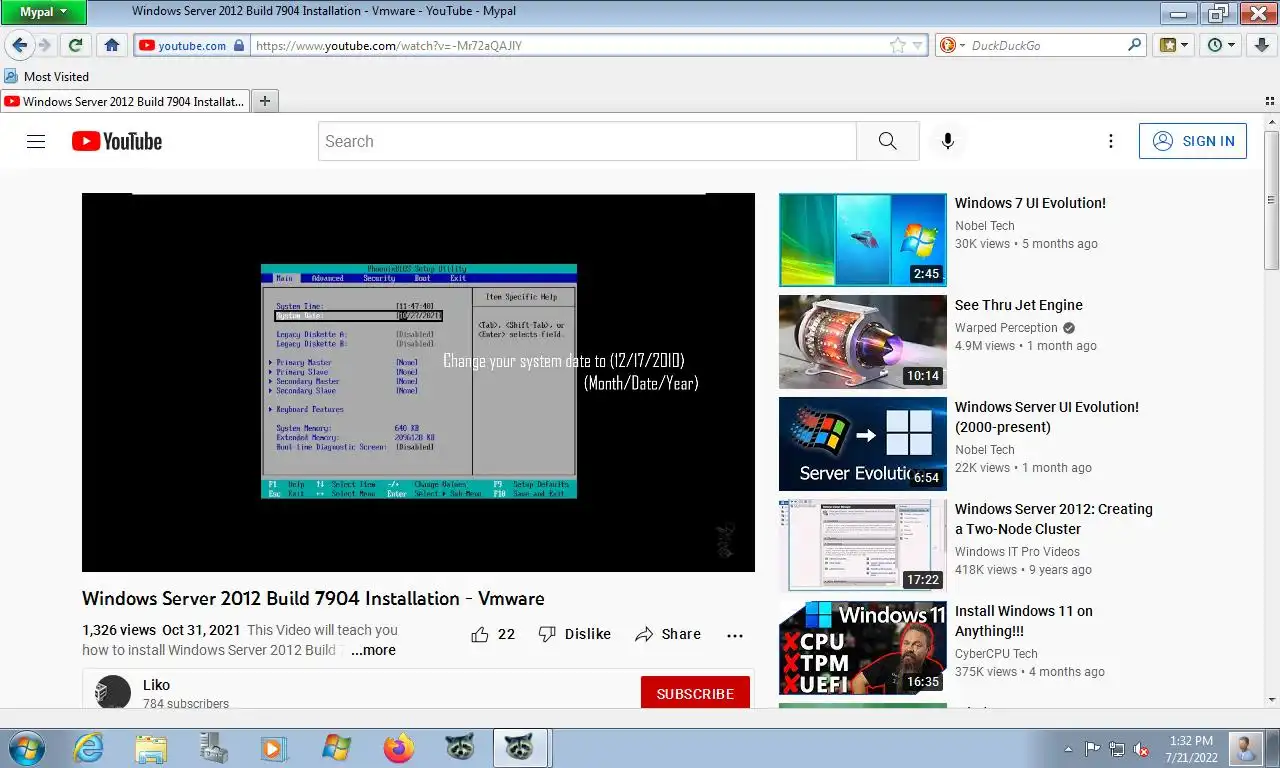
Task: Click the CyberCPU Tech channel name
Action: 996,654
